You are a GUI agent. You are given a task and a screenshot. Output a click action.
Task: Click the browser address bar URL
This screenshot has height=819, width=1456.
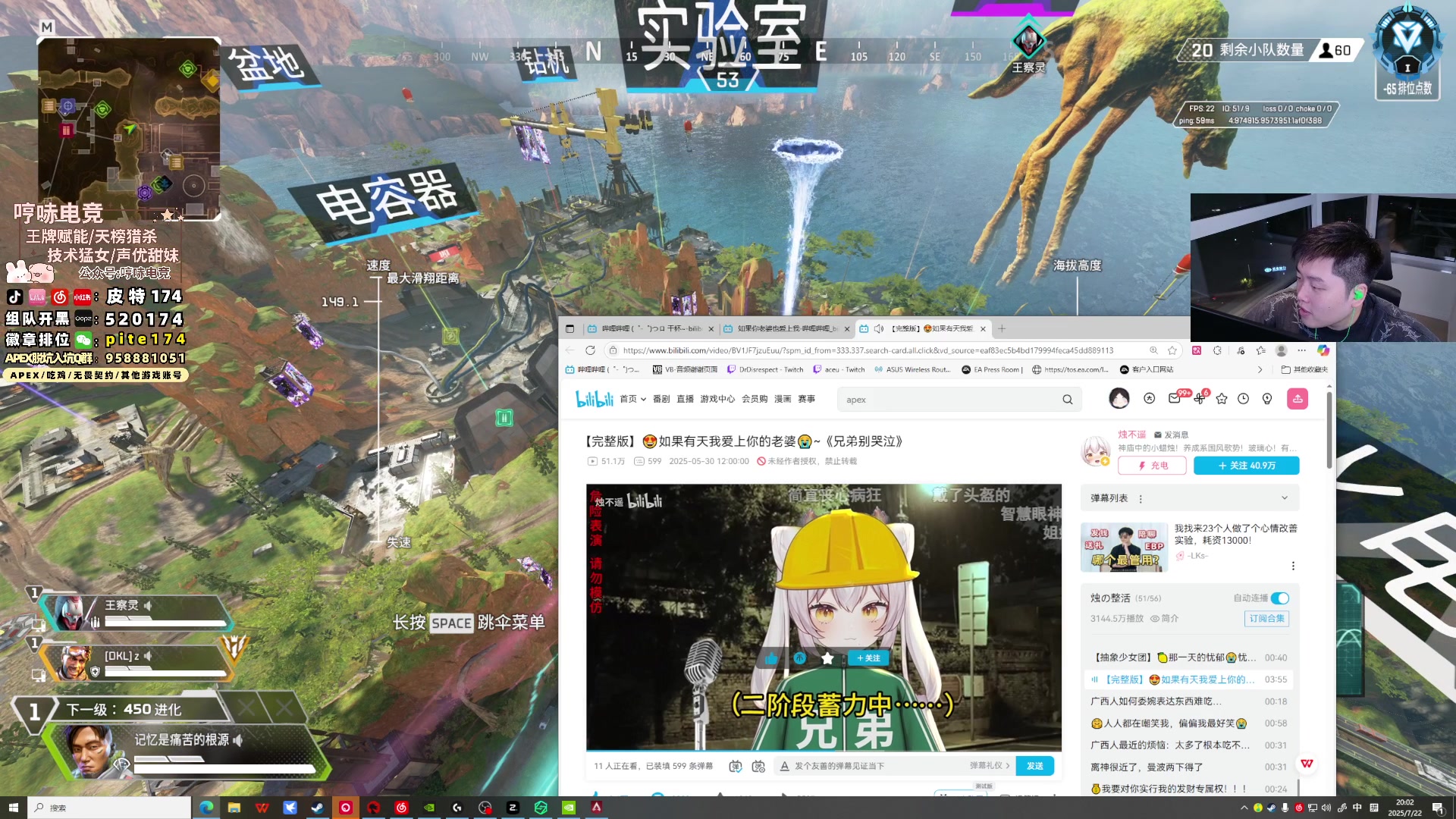tap(868, 350)
